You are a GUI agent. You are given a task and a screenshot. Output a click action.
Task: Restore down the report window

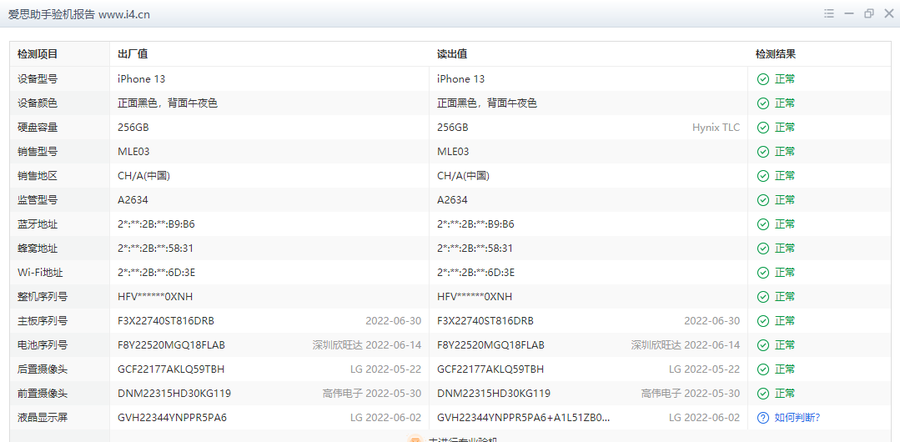point(868,14)
